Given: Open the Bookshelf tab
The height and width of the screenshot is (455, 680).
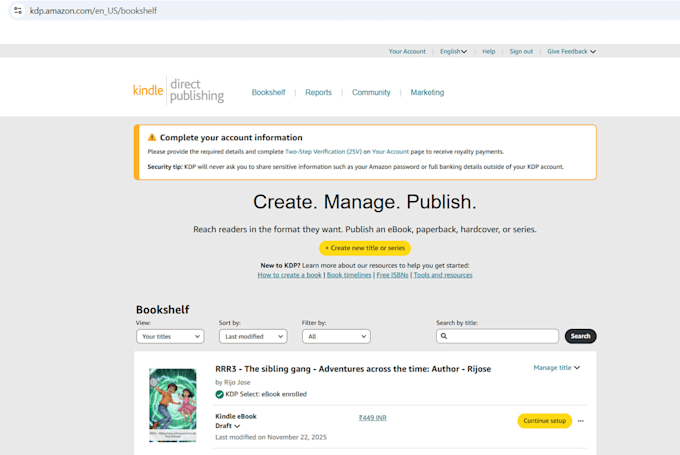Looking at the screenshot, I should [268, 92].
